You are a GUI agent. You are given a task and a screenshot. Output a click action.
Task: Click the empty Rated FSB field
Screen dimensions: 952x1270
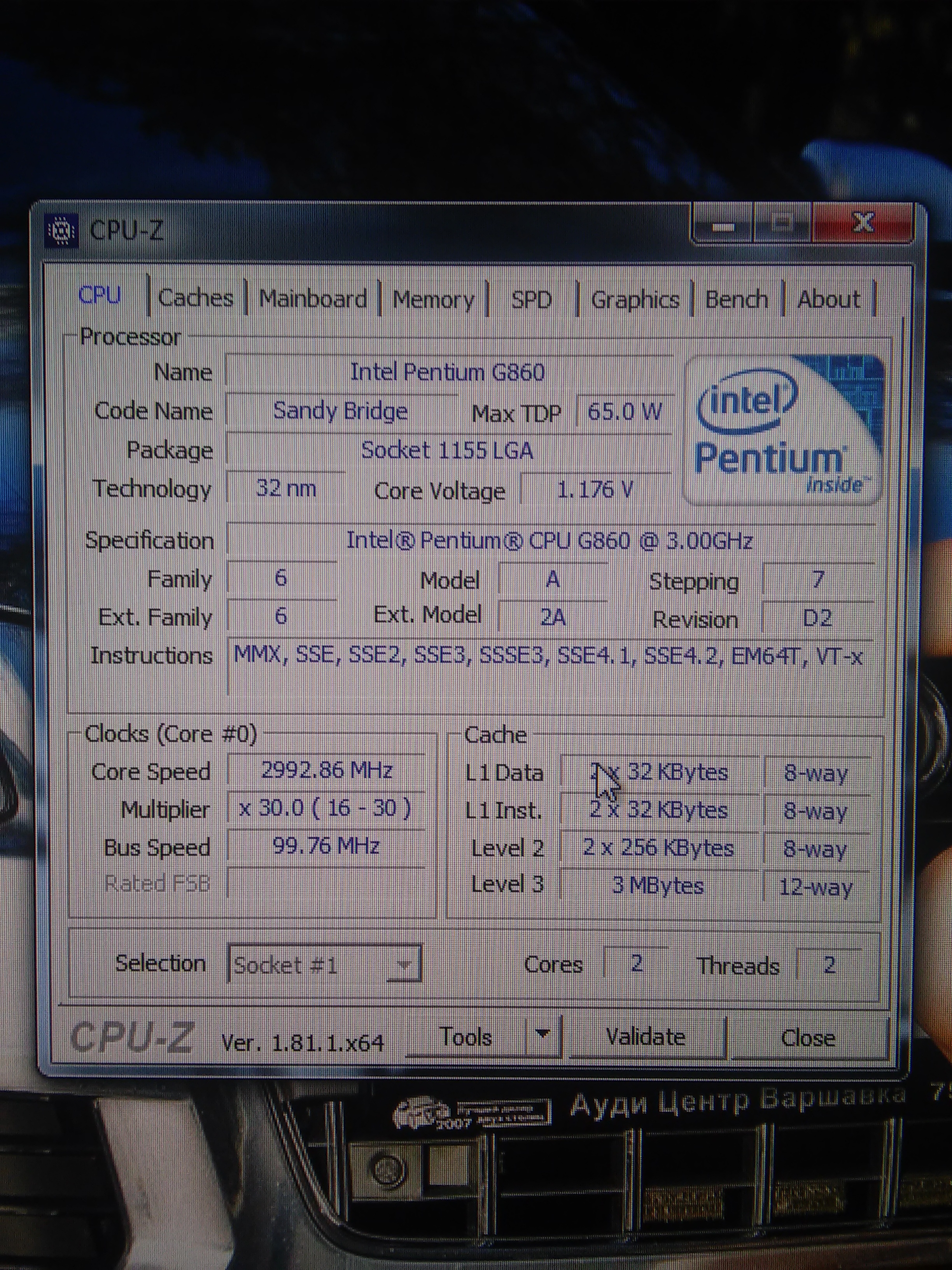326,882
